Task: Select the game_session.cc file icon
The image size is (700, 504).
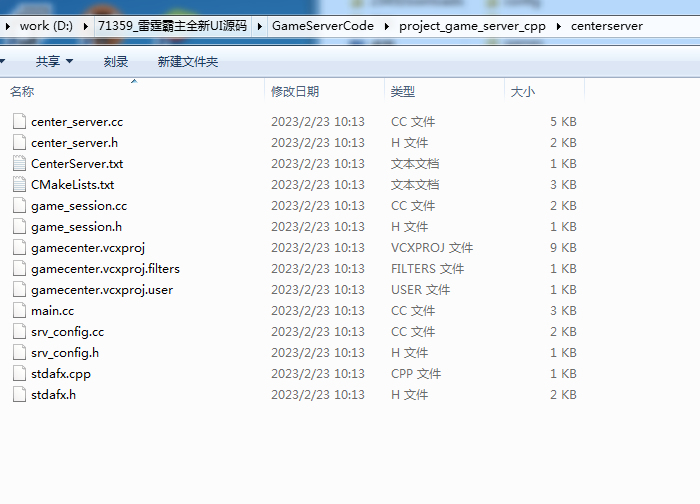Action: click(x=19, y=205)
